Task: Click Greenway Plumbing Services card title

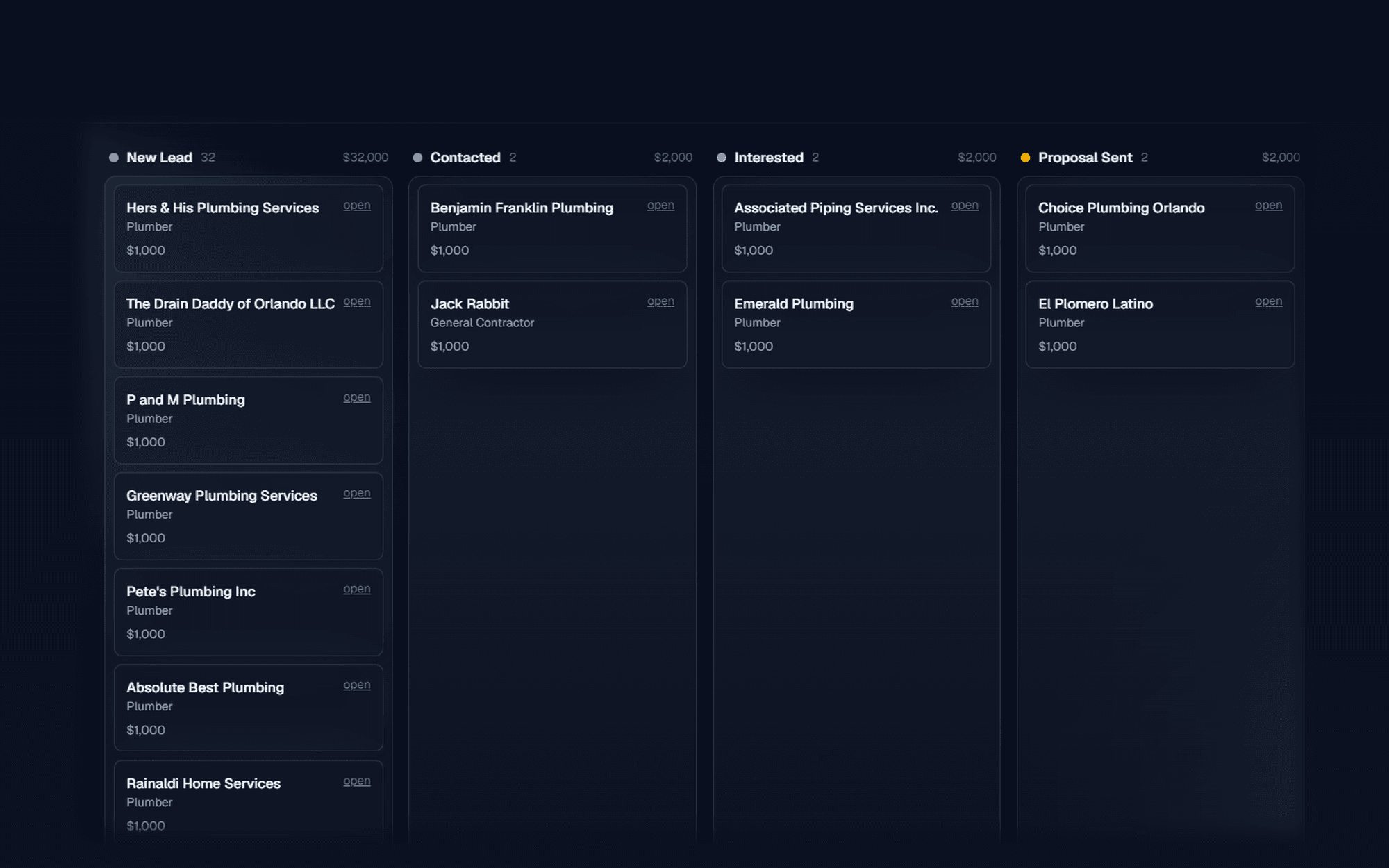Action: click(222, 495)
